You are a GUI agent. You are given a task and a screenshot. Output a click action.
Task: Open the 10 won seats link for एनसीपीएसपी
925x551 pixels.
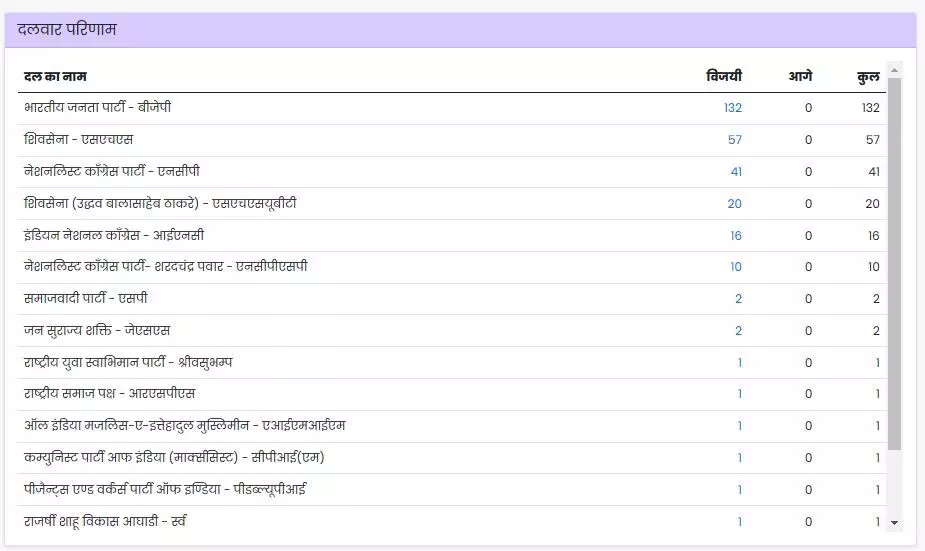(x=736, y=267)
